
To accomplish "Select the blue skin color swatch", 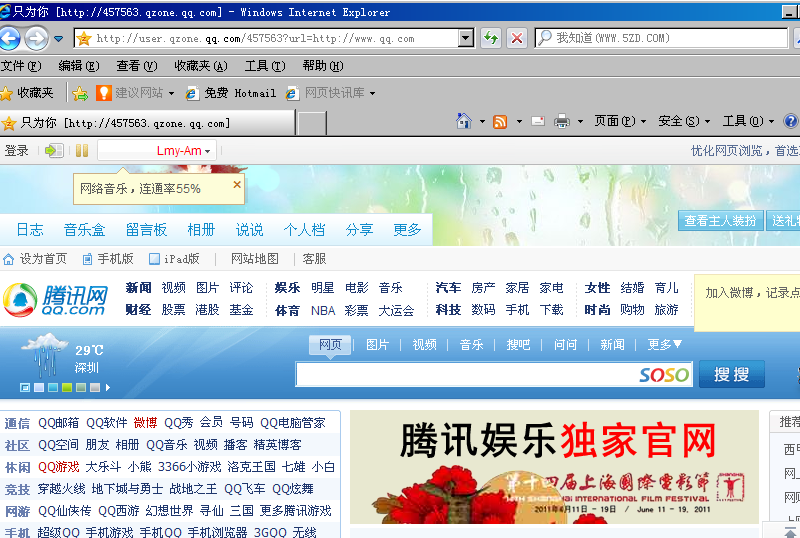I will pos(53,388).
